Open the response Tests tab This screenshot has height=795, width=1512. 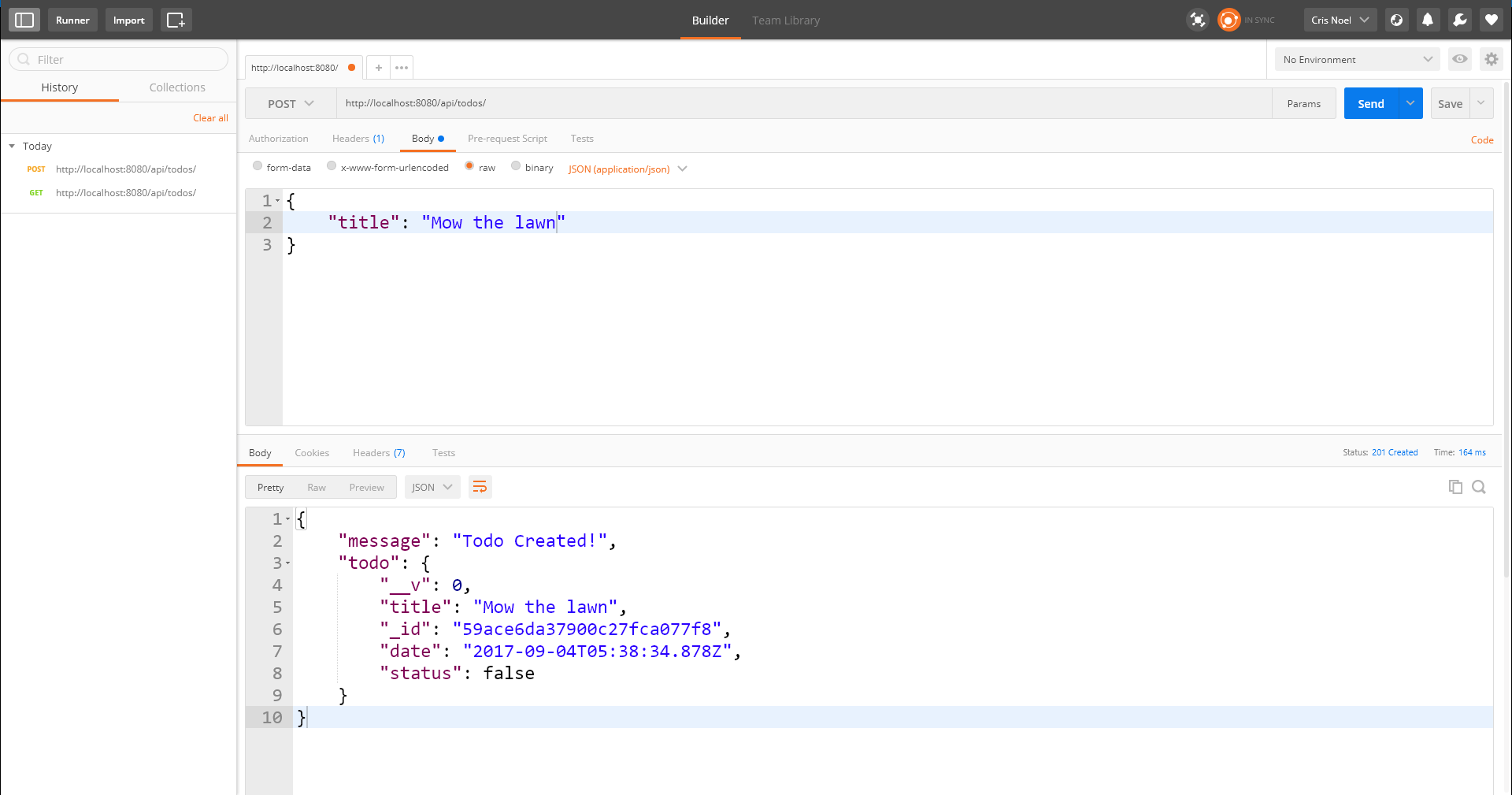443,453
